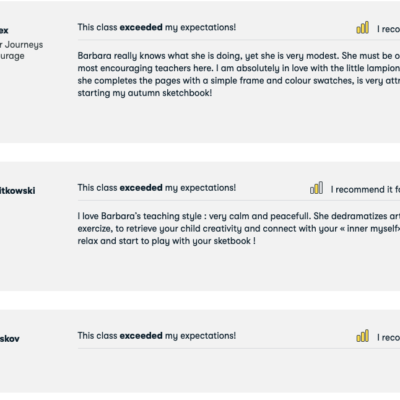Open the reviewer profile ending in "ex"
The image size is (400, 400).
4,30
